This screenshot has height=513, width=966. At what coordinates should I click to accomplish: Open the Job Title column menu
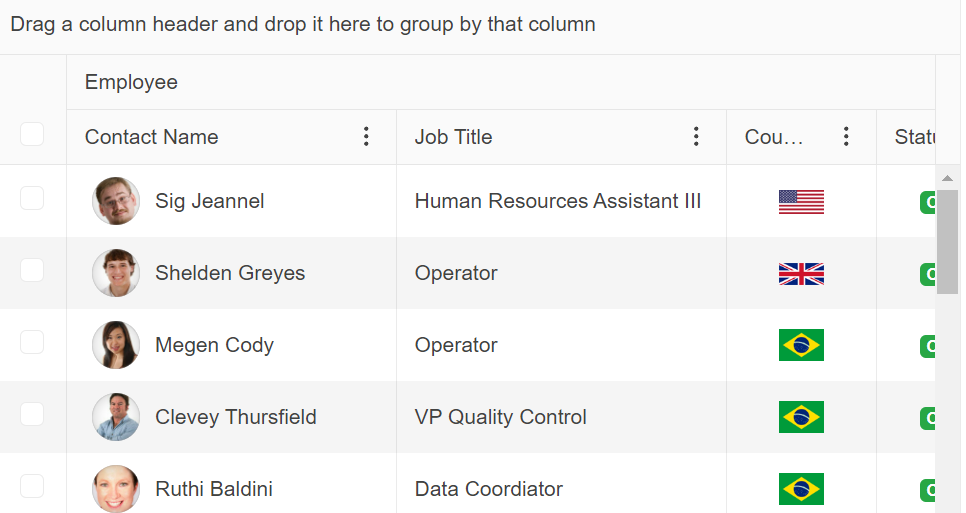(697, 137)
